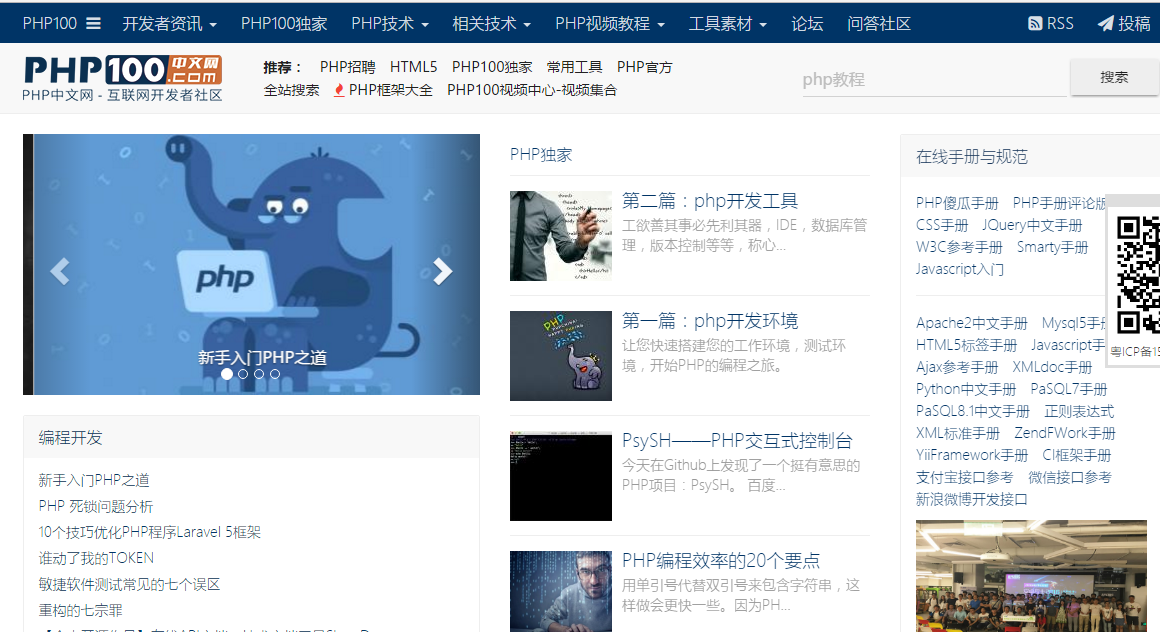Open the 微信接口参考 link

point(1070,477)
